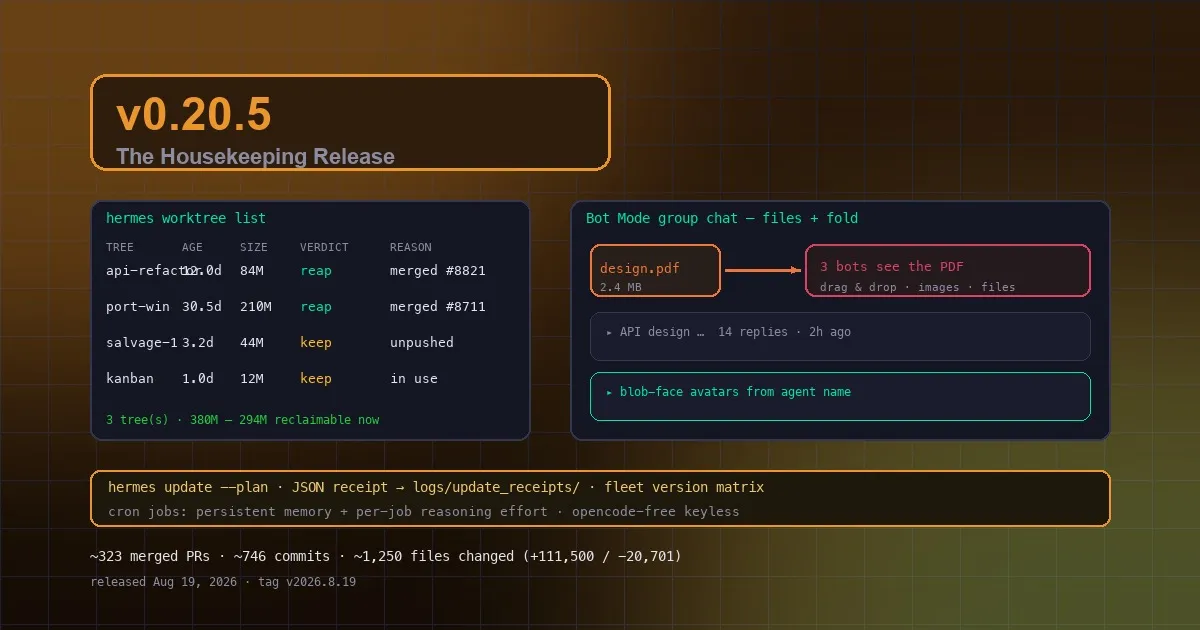Screen dimensions: 1200x630
Task: Click the VERDICT column header
Action: 324,247
